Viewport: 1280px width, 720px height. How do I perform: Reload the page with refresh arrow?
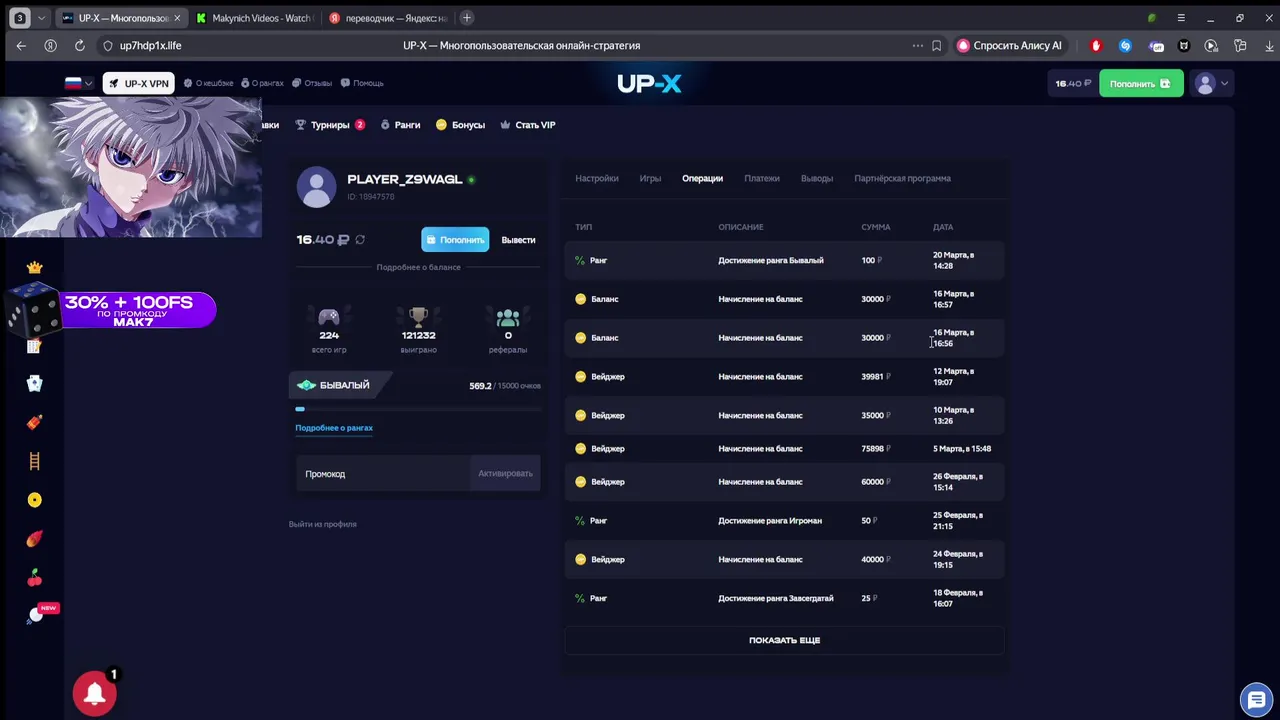point(80,45)
